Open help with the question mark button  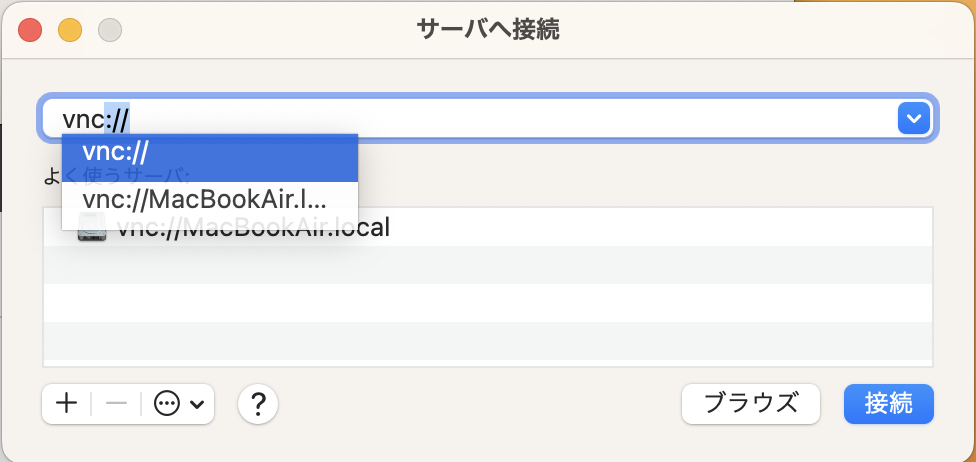point(258,404)
